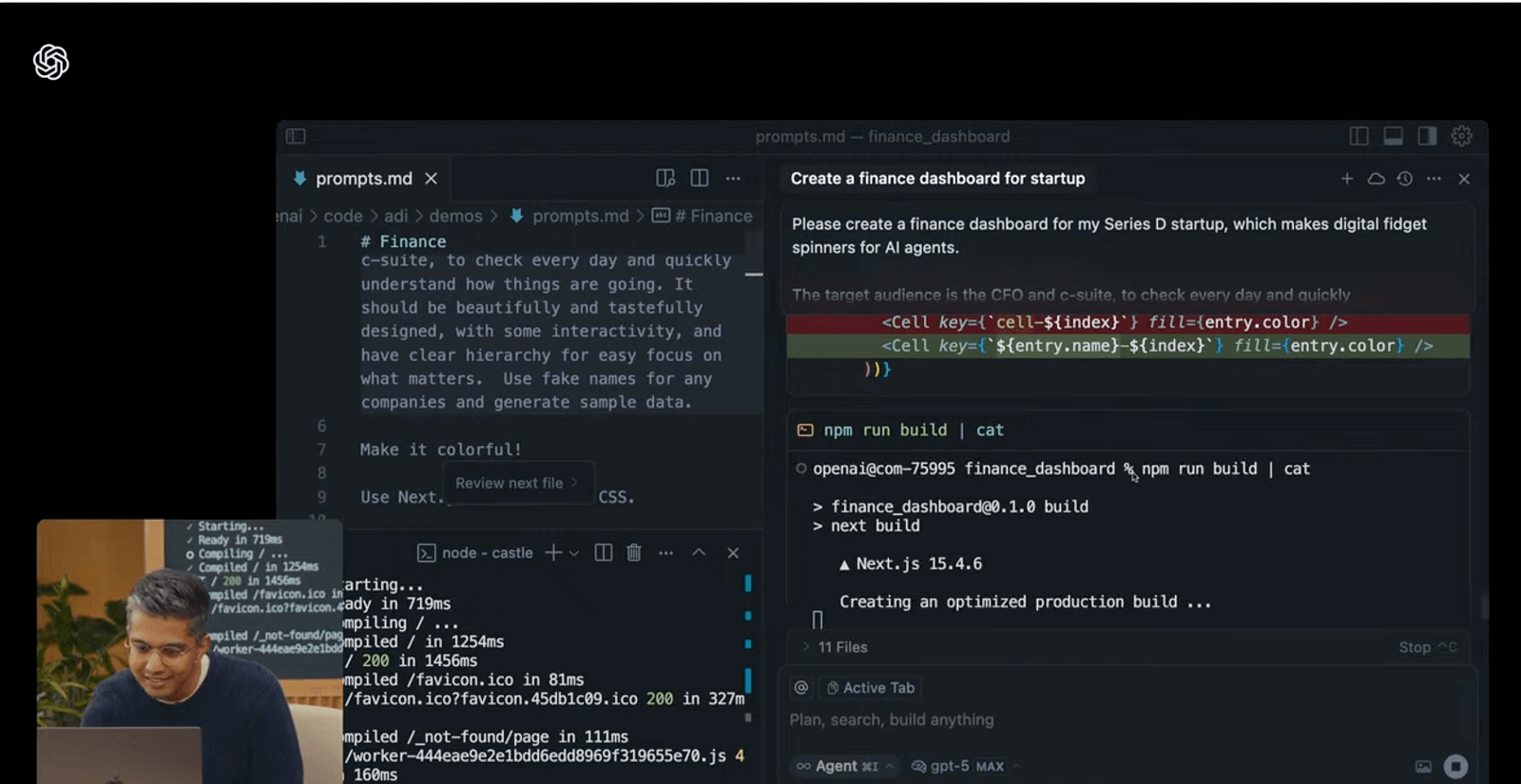Toggle right AI pane layout icon
The height and width of the screenshot is (784, 1521).
tap(1427, 136)
